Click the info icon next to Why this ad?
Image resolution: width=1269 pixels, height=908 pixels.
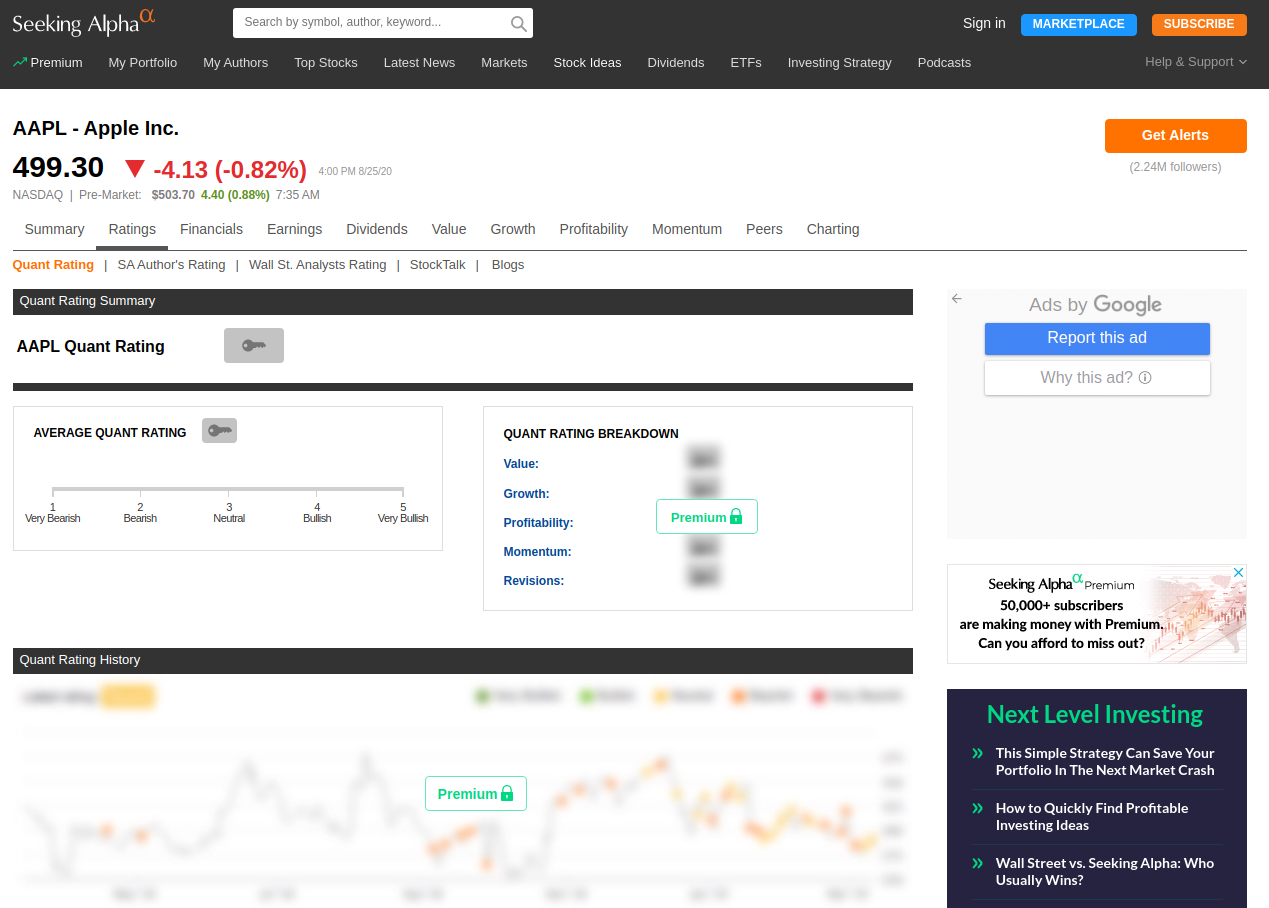1145,378
